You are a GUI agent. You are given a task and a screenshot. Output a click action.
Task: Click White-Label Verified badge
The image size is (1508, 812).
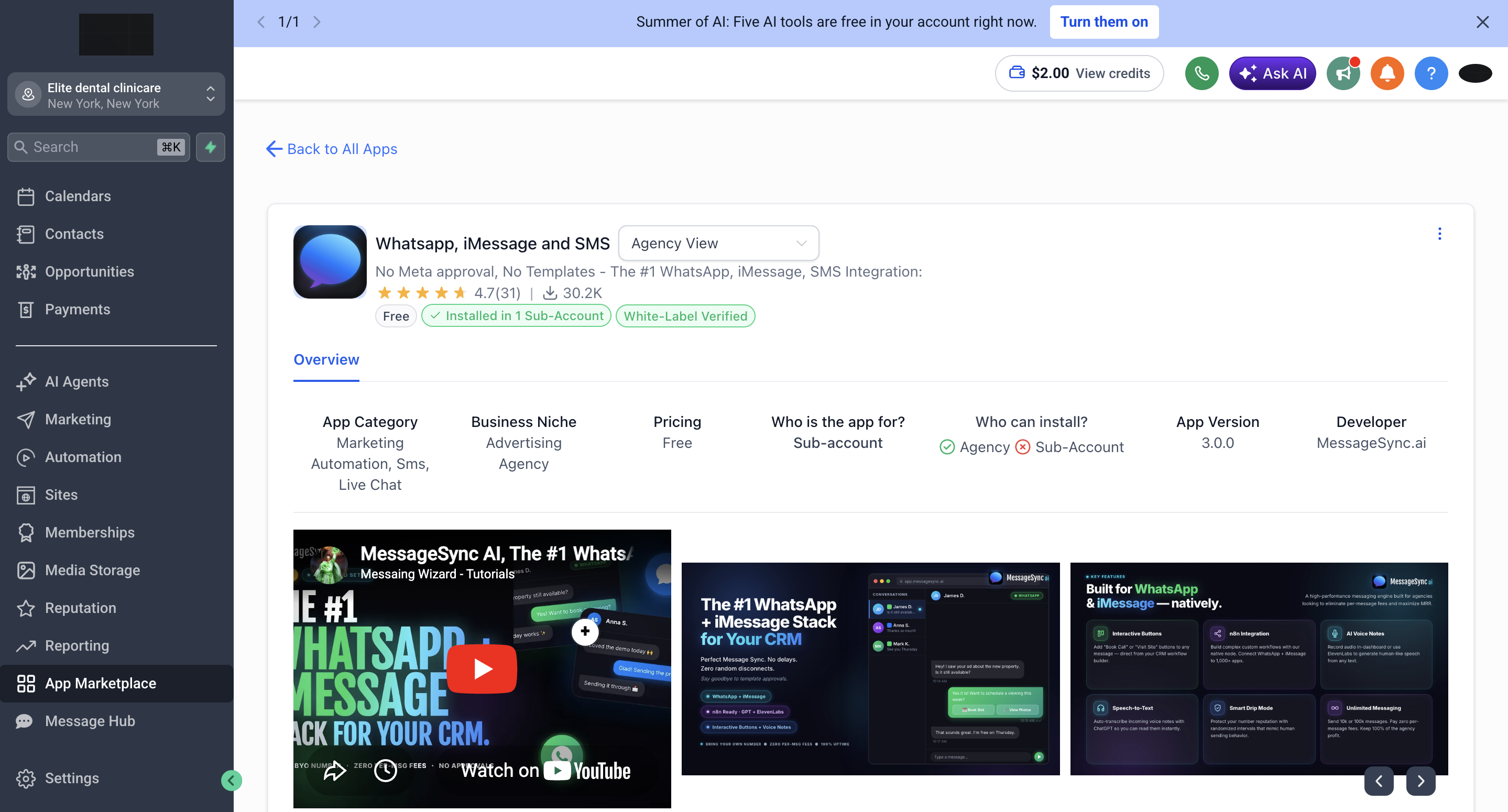click(x=685, y=316)
